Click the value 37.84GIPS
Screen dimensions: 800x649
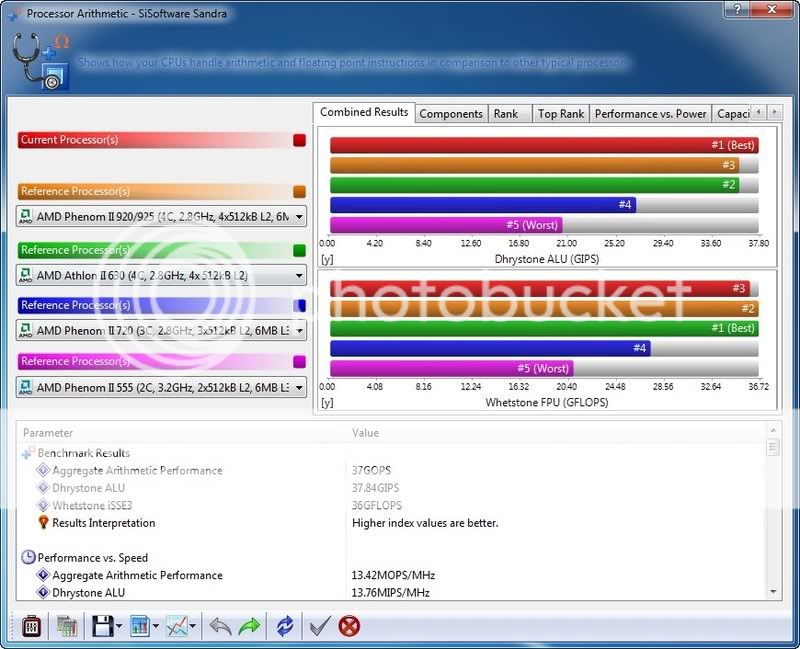click(x=376, y=488)
